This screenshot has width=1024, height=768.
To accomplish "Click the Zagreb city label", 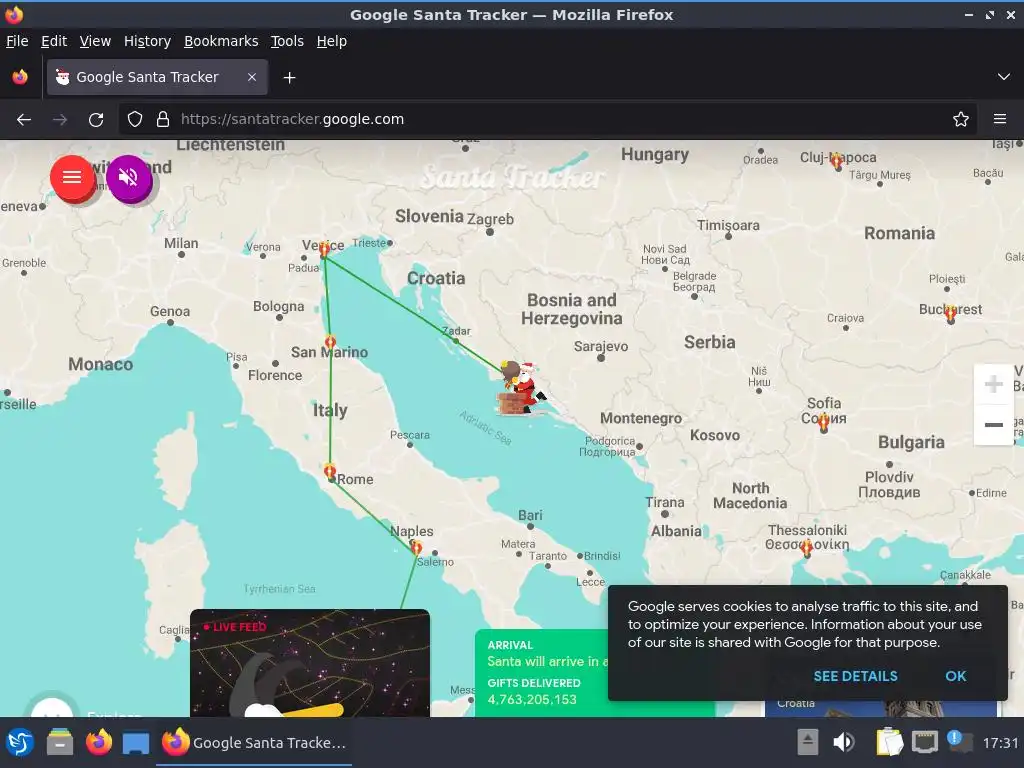I will (490, 219).
